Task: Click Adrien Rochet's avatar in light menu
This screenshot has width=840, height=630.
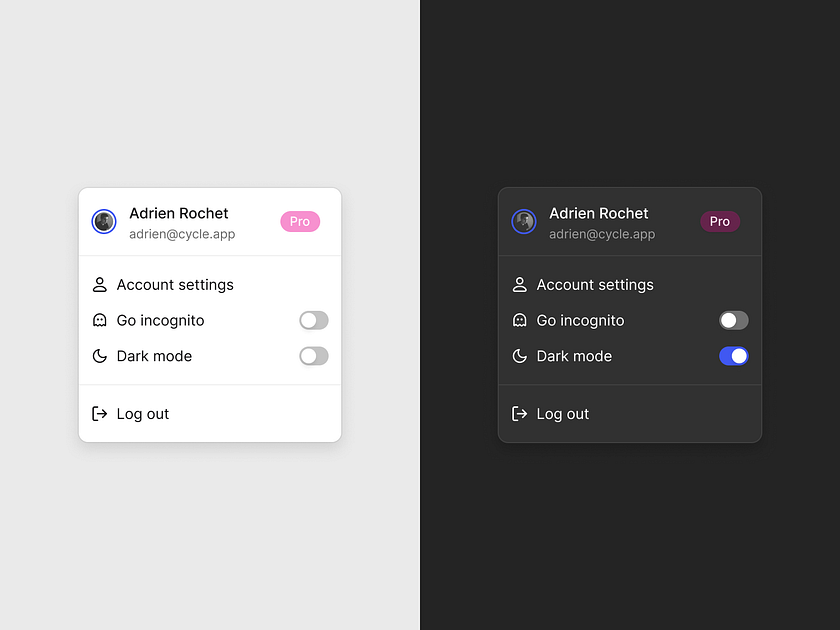Action: [104, 221]
